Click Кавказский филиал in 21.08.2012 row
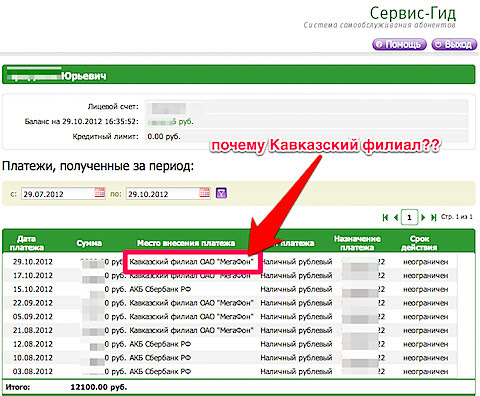The height and width of the screenshot is (396, 480). [x=191, y=330]
